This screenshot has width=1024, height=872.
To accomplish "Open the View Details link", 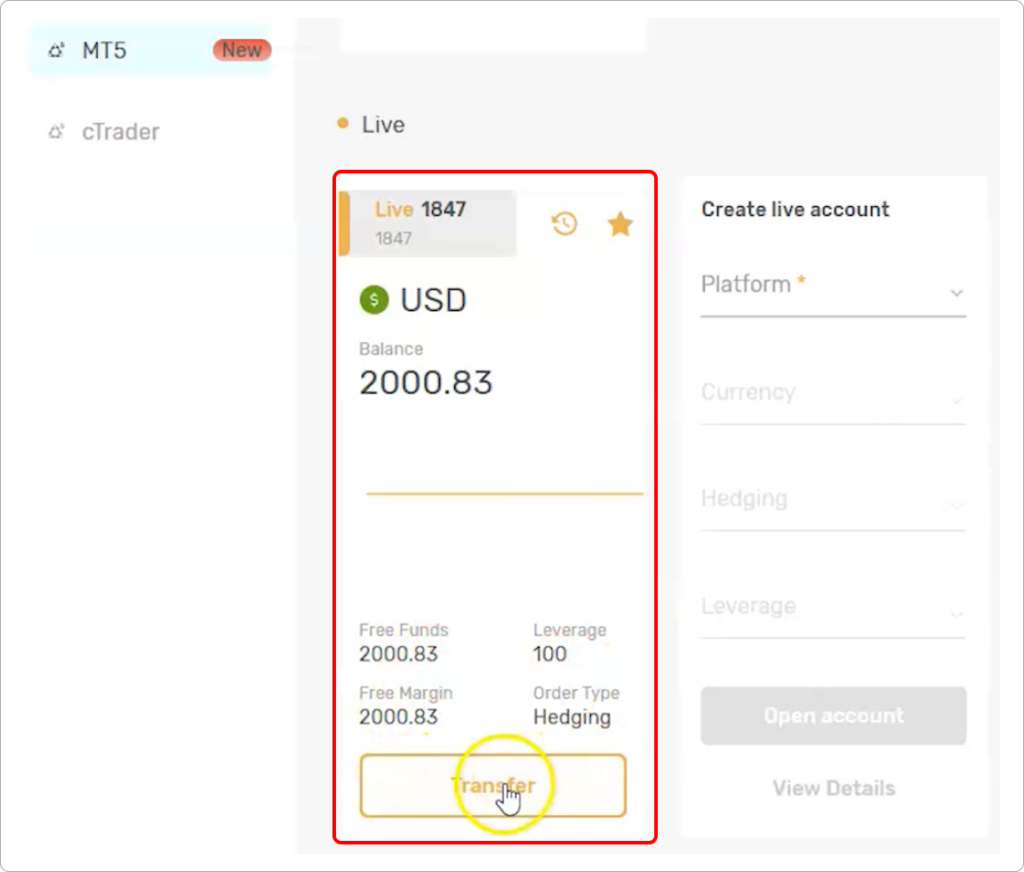I will [x=833, y=788].
